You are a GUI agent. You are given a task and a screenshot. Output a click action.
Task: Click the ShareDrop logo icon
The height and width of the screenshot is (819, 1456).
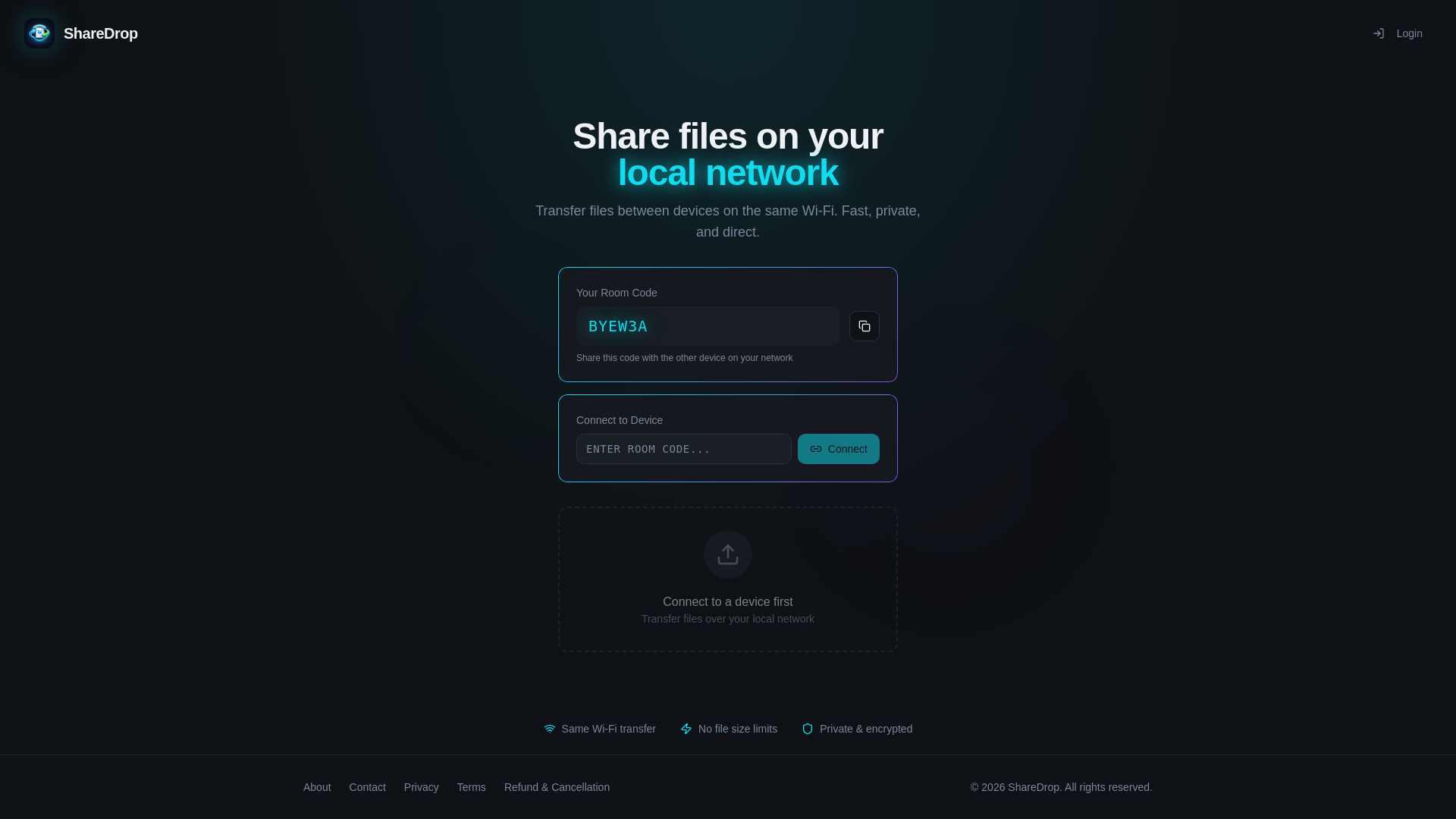tap(39, 33)
